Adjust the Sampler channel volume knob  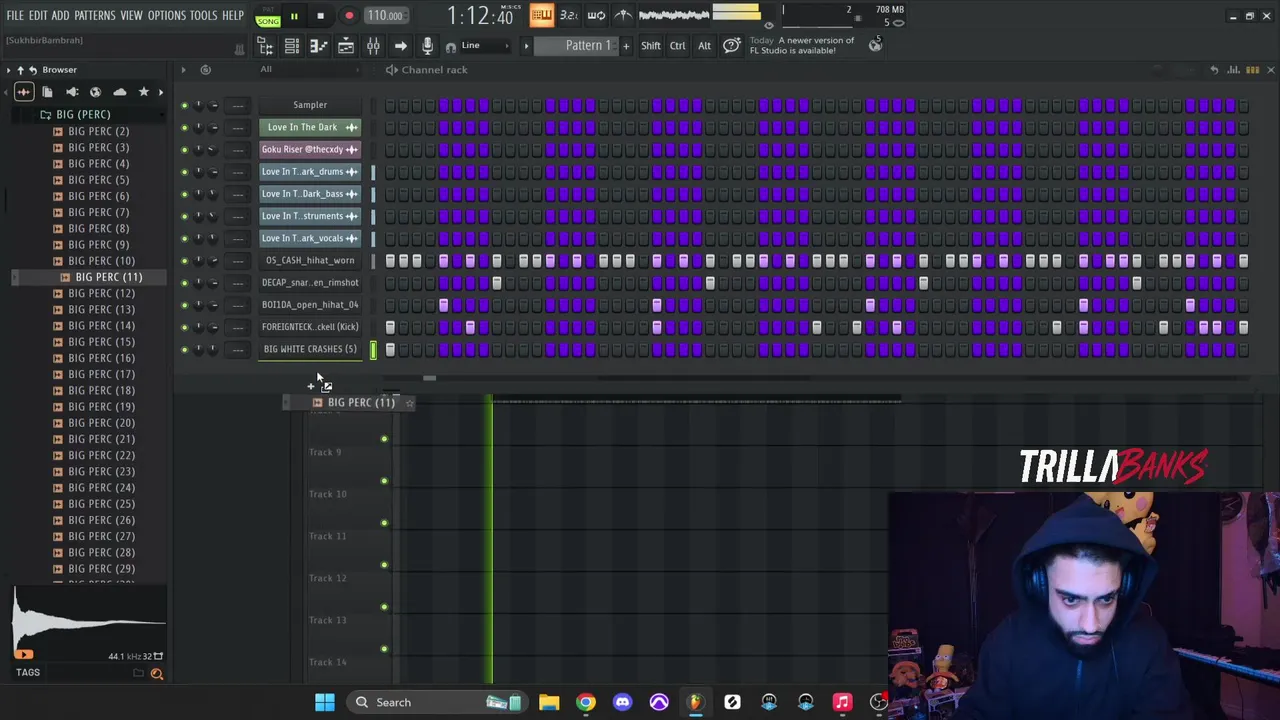pos(212,105)
